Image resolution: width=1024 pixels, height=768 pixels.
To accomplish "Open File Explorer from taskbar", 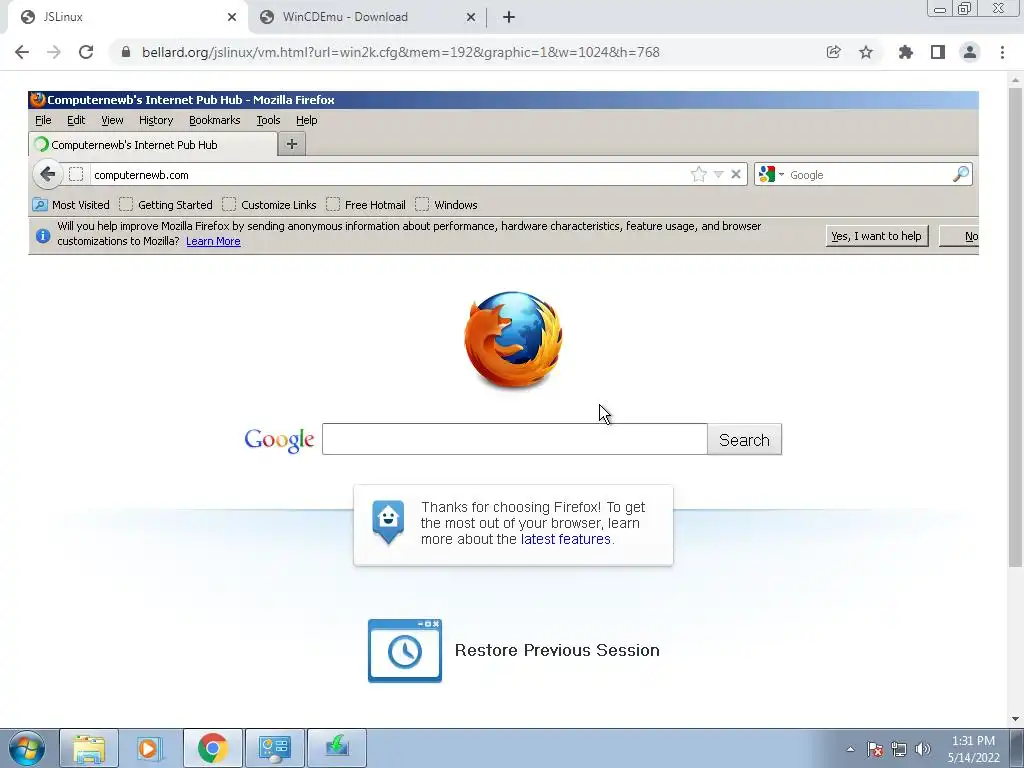I will click(89, 748).
